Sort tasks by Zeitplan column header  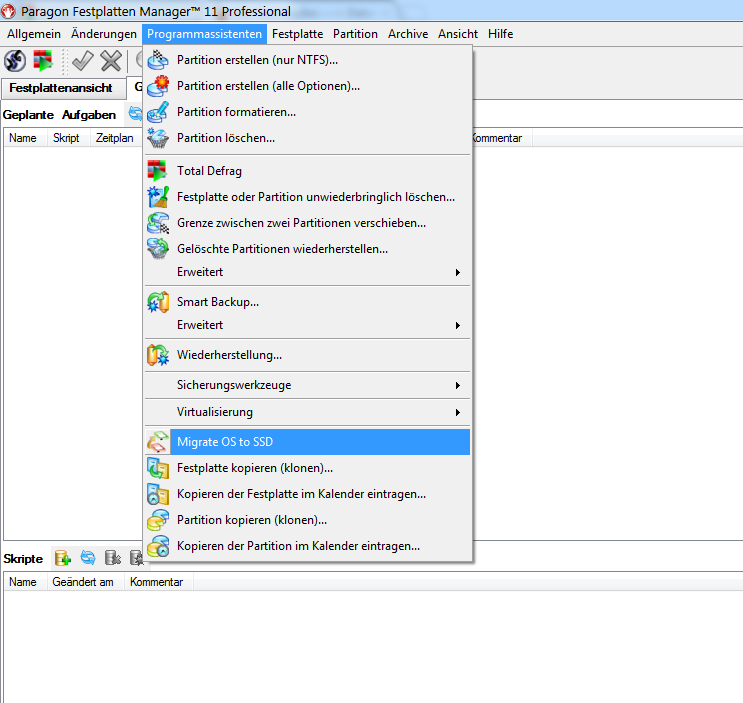point(116,138)
